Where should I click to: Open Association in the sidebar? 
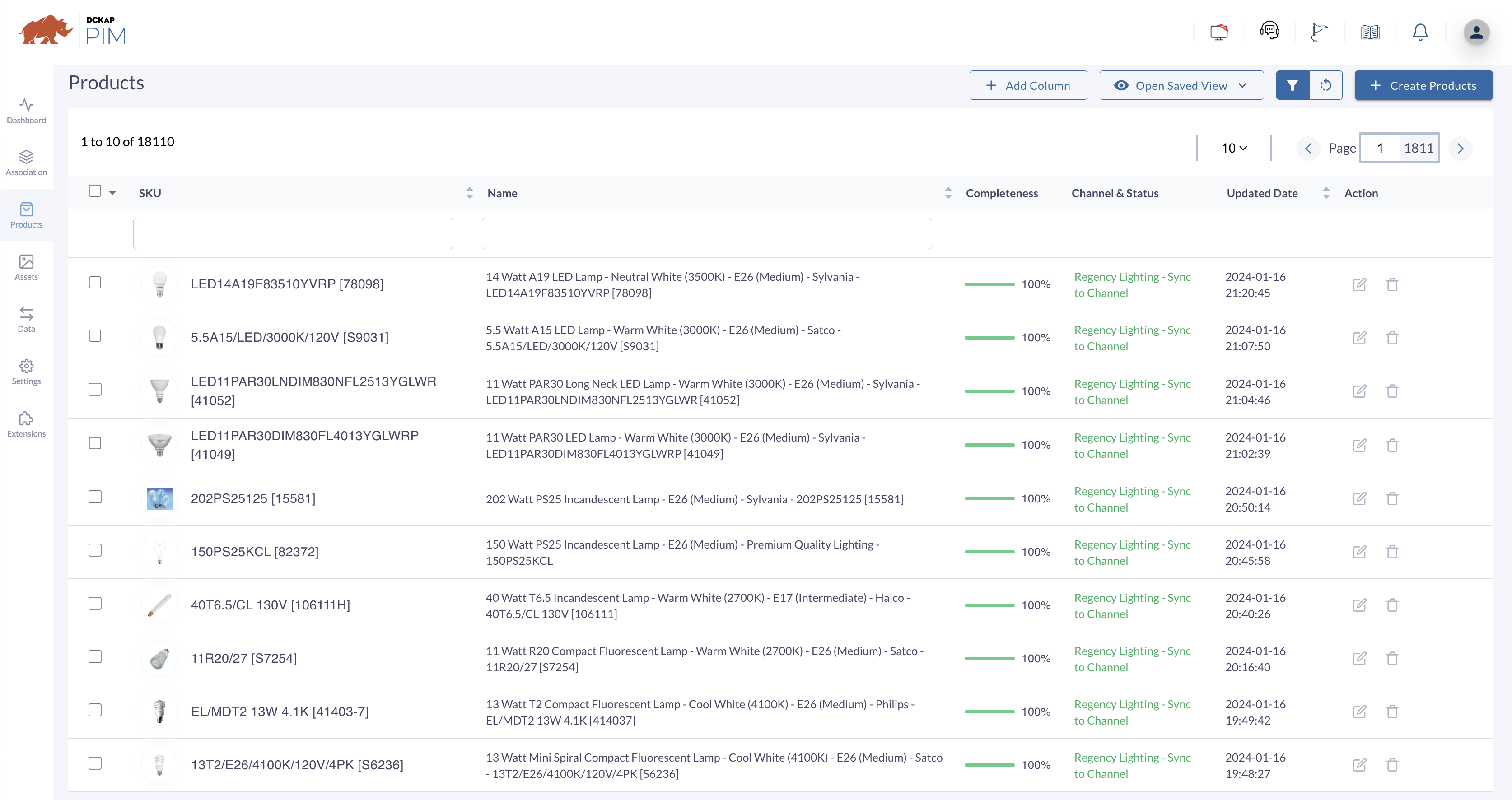26,163
